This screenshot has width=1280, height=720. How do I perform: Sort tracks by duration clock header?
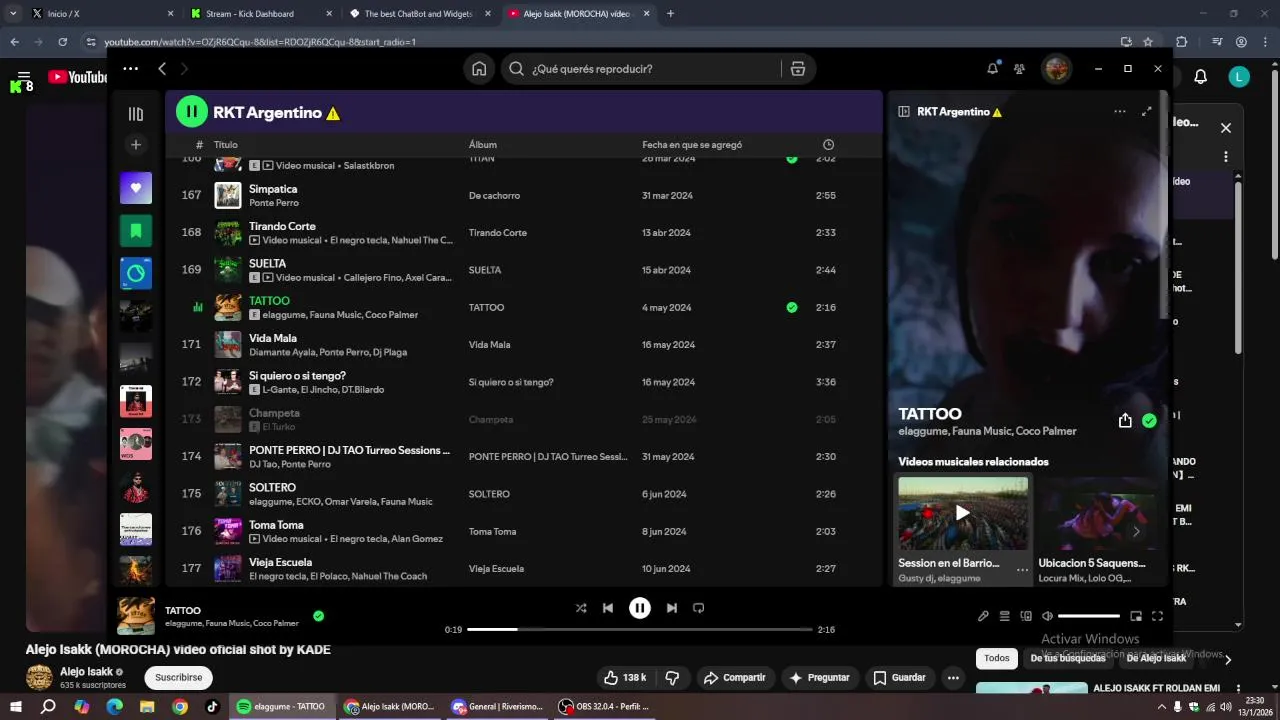pos(828,145)
